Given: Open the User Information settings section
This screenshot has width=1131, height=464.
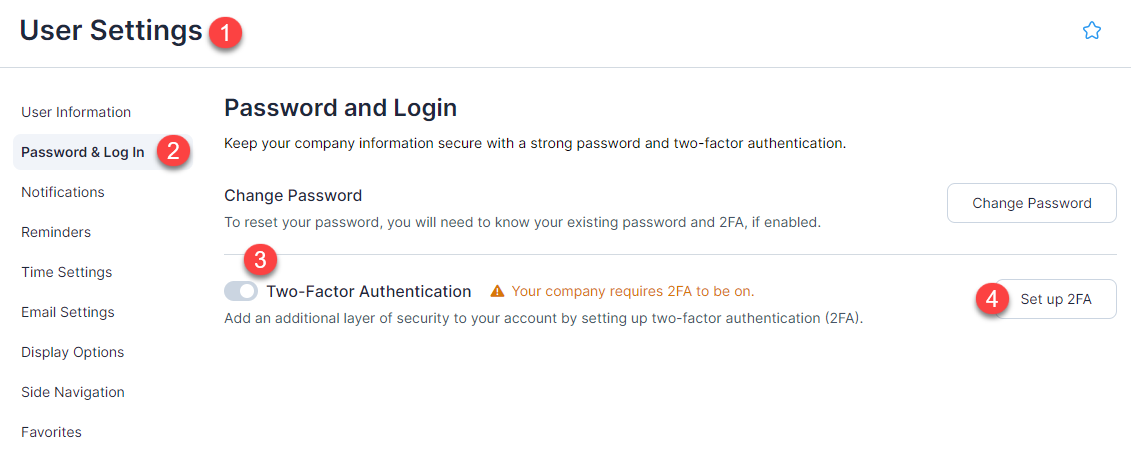Looking at the screenshot, I should point(76,112).
